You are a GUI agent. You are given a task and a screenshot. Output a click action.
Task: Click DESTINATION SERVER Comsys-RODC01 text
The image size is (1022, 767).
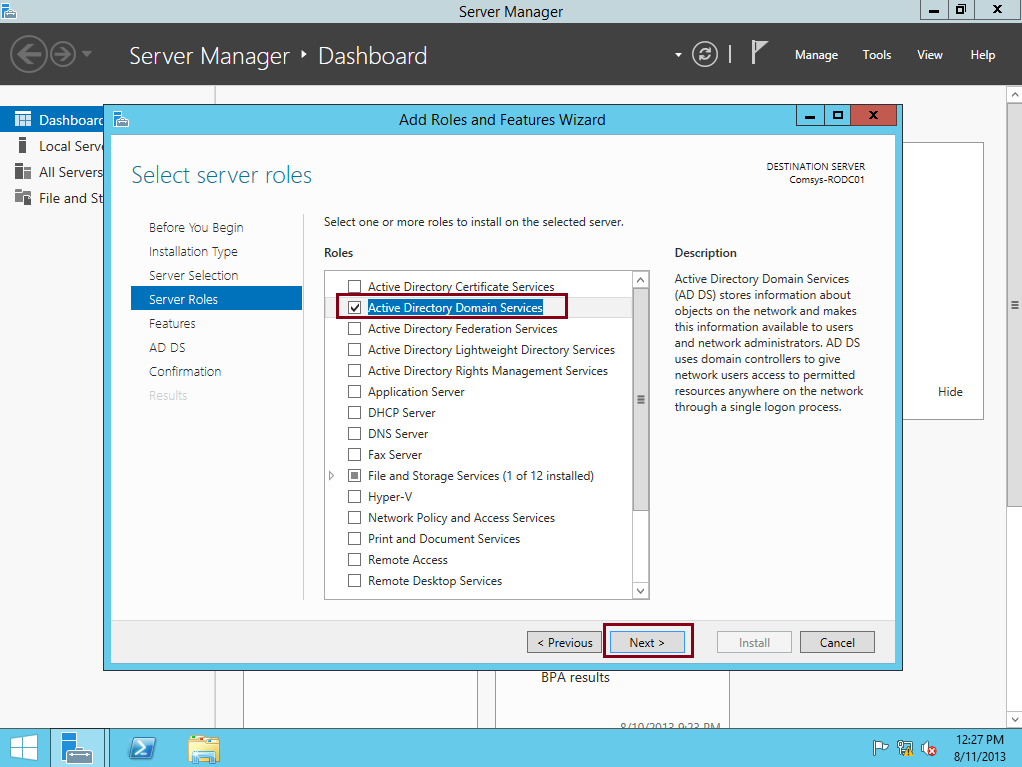[x=815, y=173]
